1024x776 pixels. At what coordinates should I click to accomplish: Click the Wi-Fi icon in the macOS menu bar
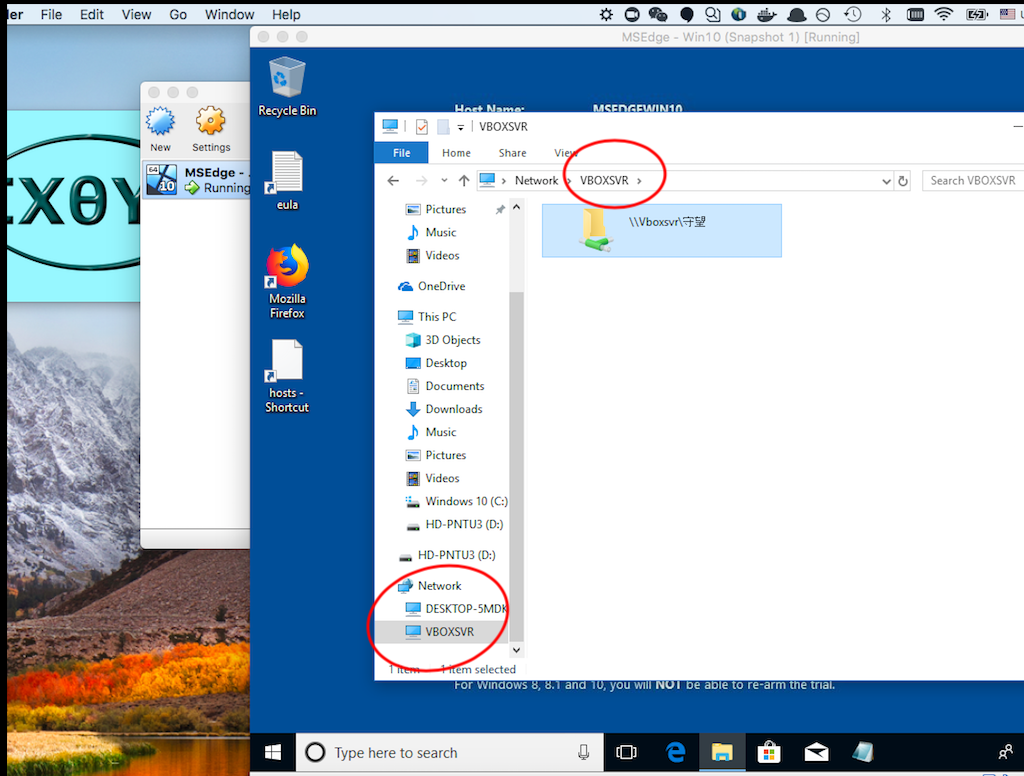tap(944, 14)
